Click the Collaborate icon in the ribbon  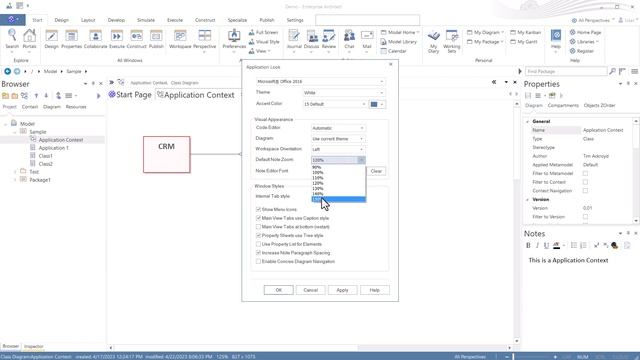pyautogui.click(x=95, y=39)
